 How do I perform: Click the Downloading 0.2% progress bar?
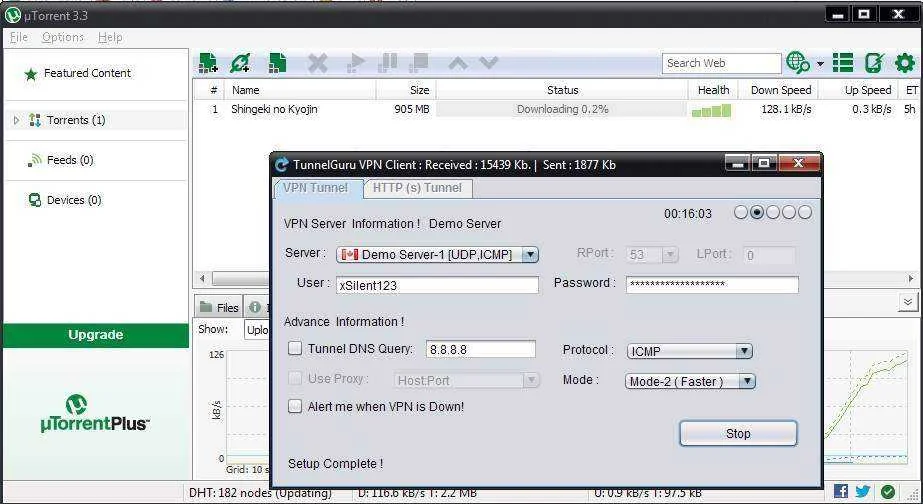click(x=562, y=110)
